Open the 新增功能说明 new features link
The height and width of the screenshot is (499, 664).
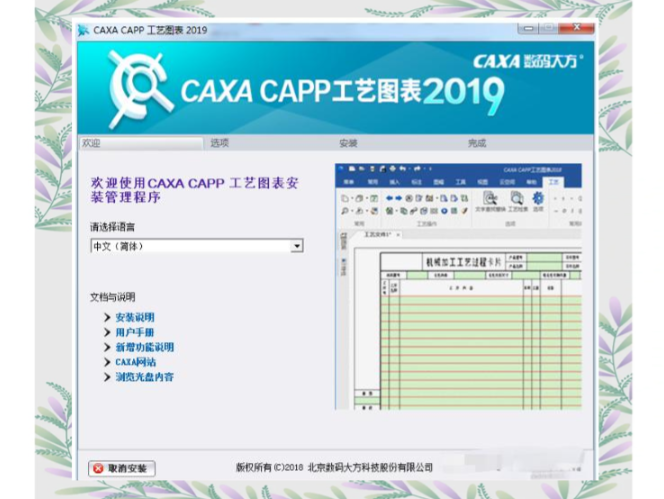145,347
